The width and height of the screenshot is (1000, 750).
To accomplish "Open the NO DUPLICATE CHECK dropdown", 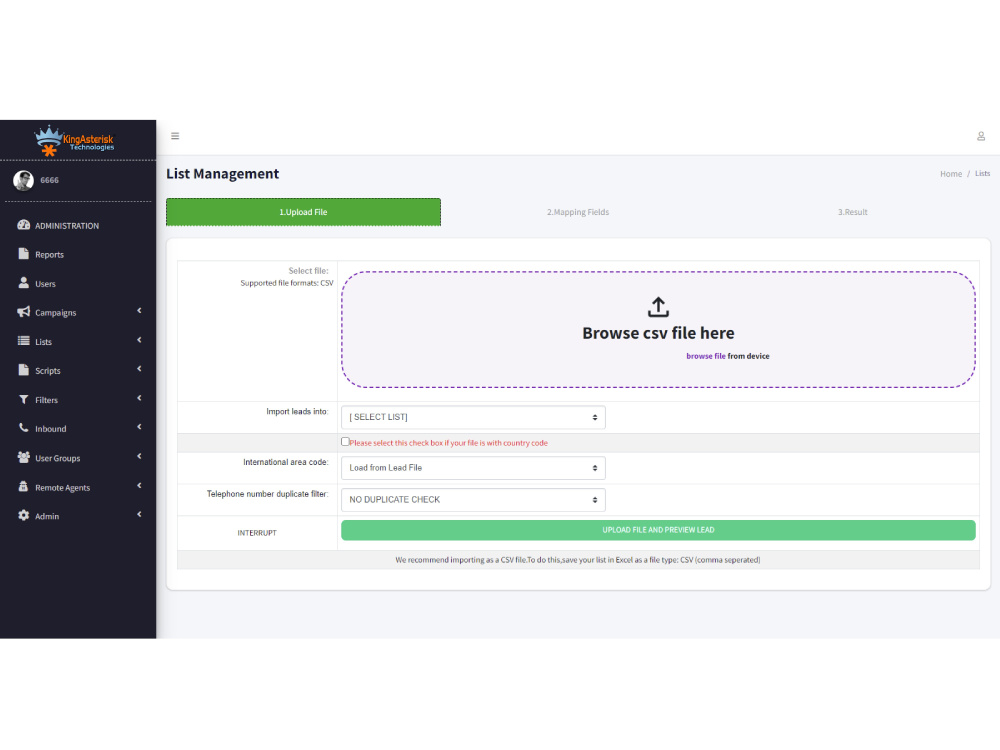I will (x=473, y=500).
